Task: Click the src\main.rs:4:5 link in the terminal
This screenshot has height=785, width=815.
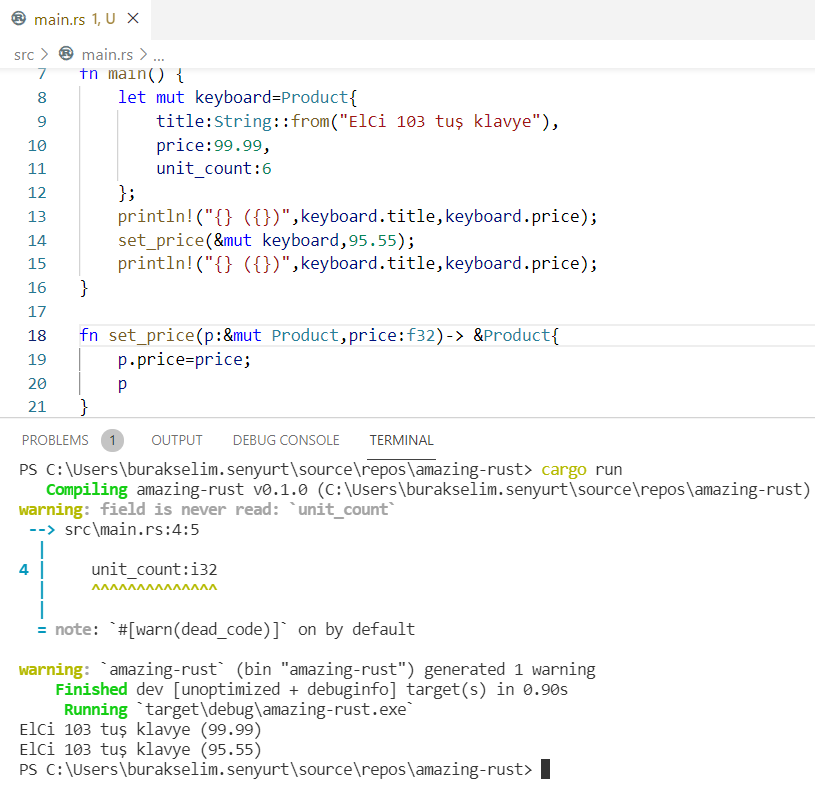Action: (x=132, y=530)
